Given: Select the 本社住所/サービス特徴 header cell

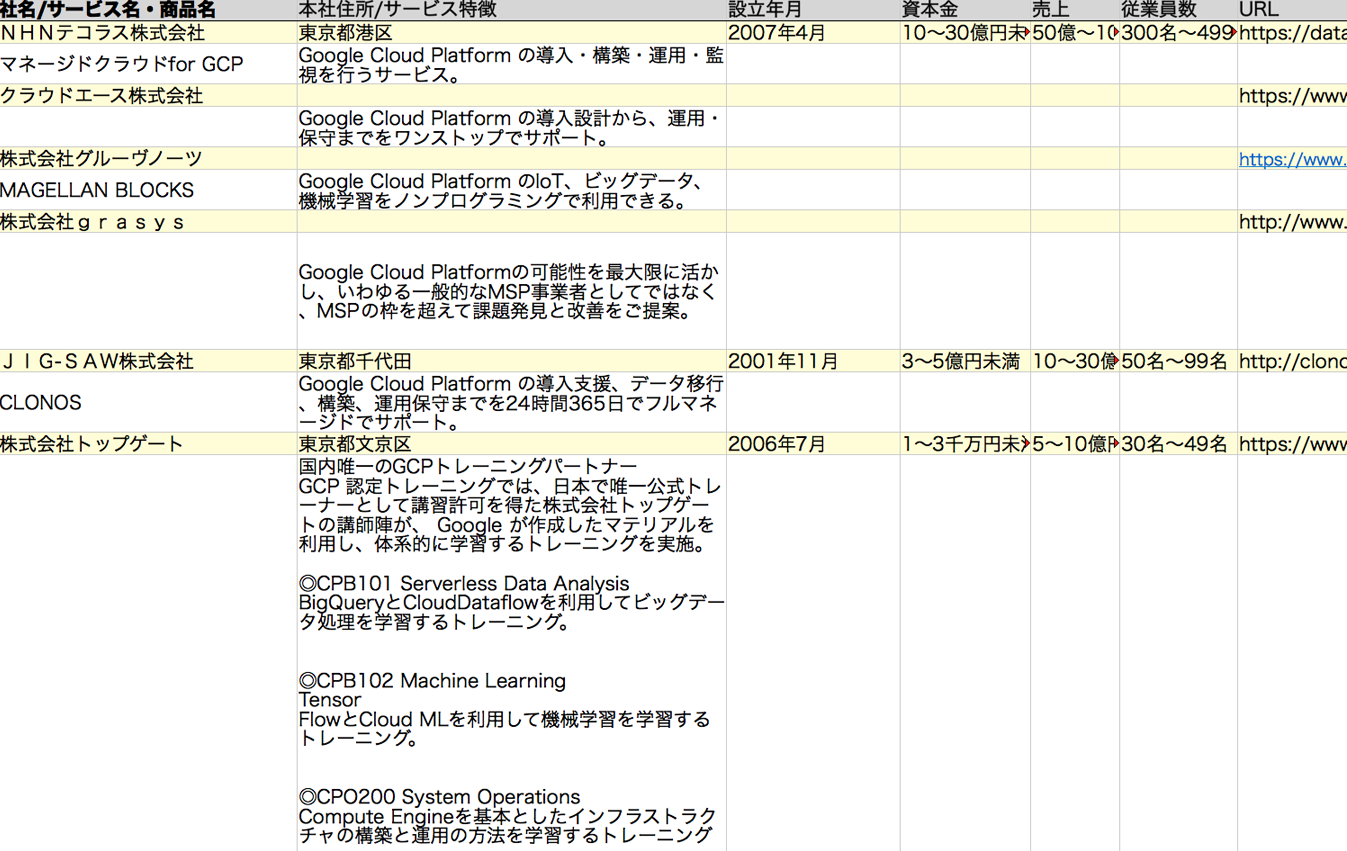Looking at the screenshot, I should (x=512, y=10).
